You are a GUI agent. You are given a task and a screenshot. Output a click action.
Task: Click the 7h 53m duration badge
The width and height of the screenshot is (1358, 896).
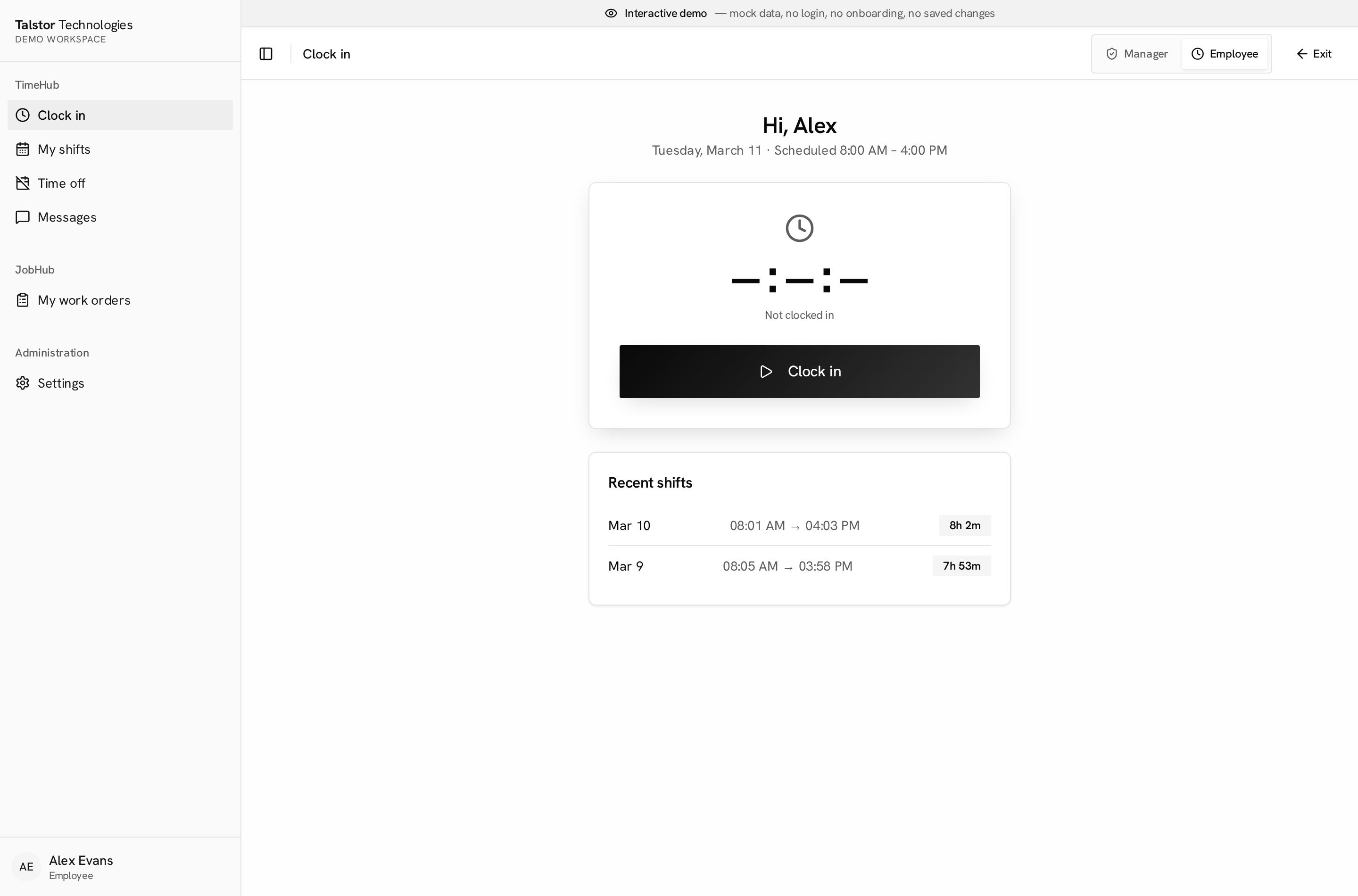point(961,566)
